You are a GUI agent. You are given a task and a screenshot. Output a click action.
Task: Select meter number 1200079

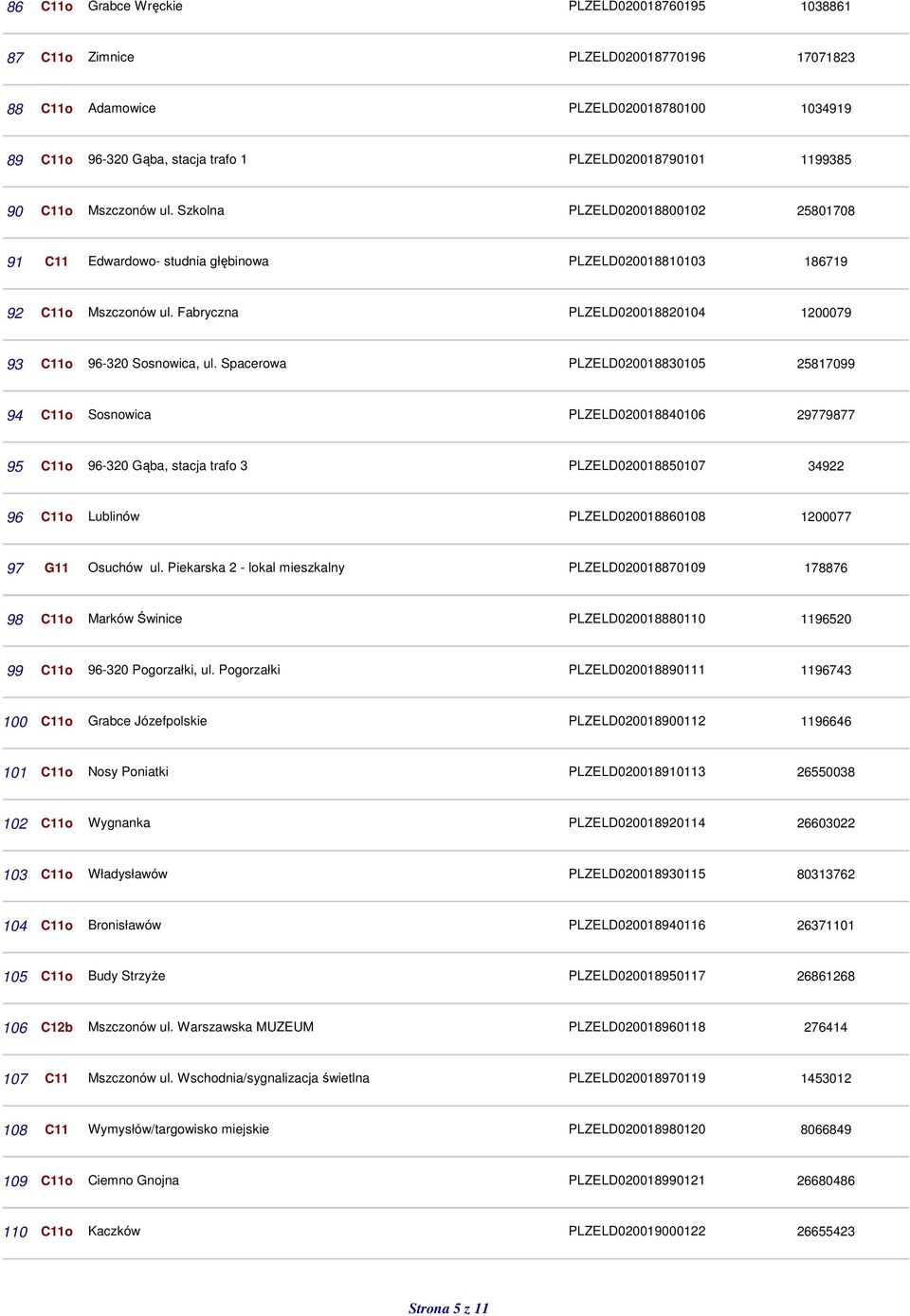point(826,313)
